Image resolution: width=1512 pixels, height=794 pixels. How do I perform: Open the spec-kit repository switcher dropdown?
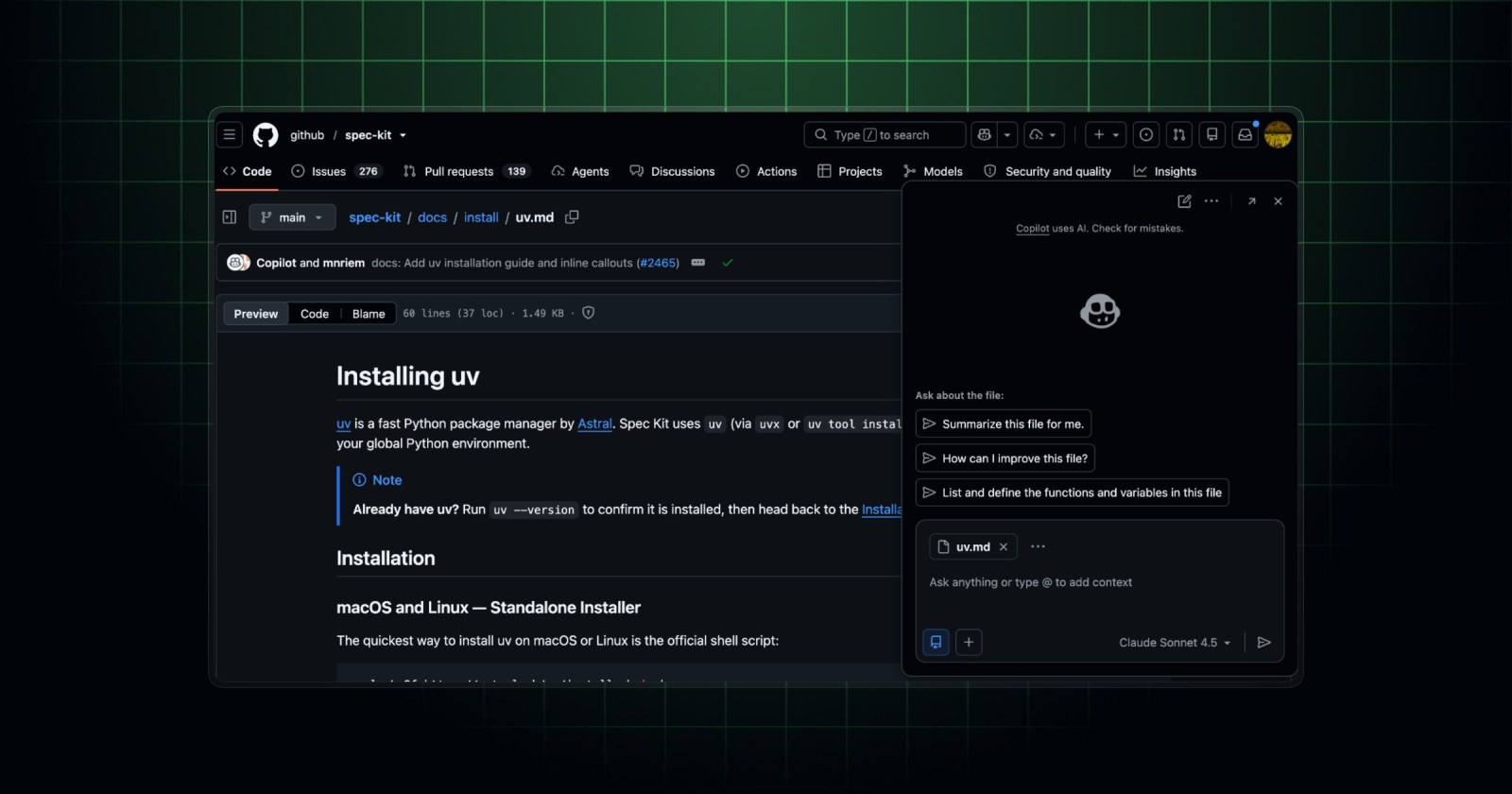403,135
